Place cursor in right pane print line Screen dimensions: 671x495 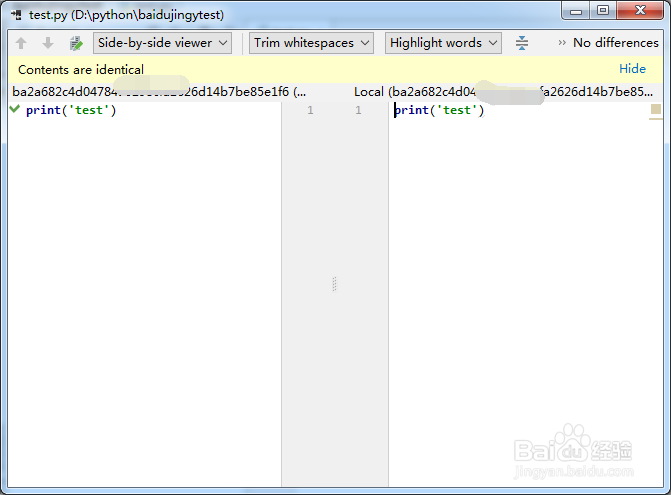439,110
